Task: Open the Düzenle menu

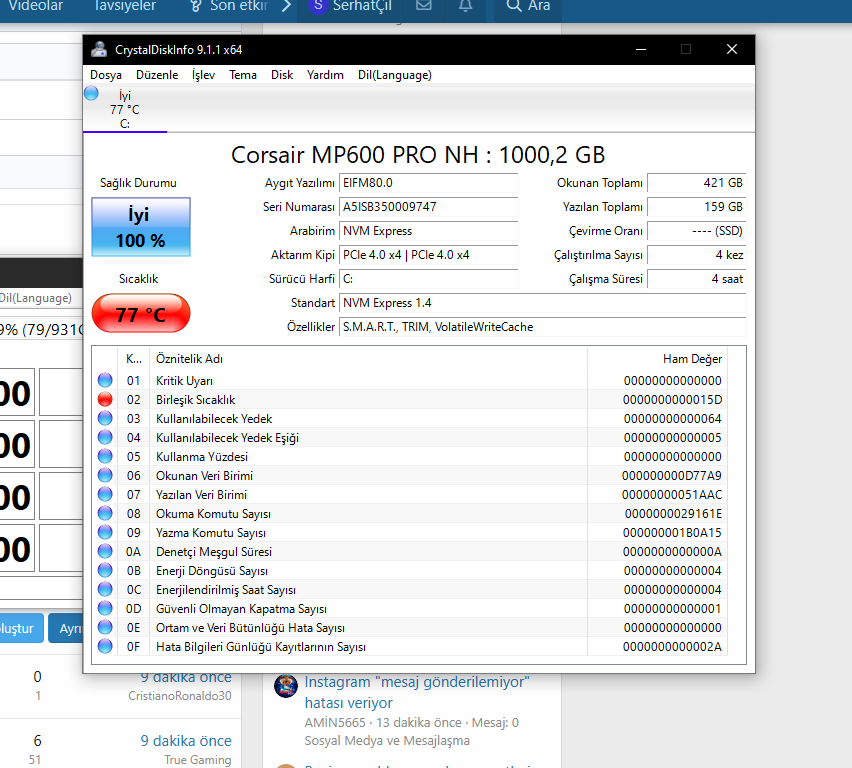Action: coord(157,75)
